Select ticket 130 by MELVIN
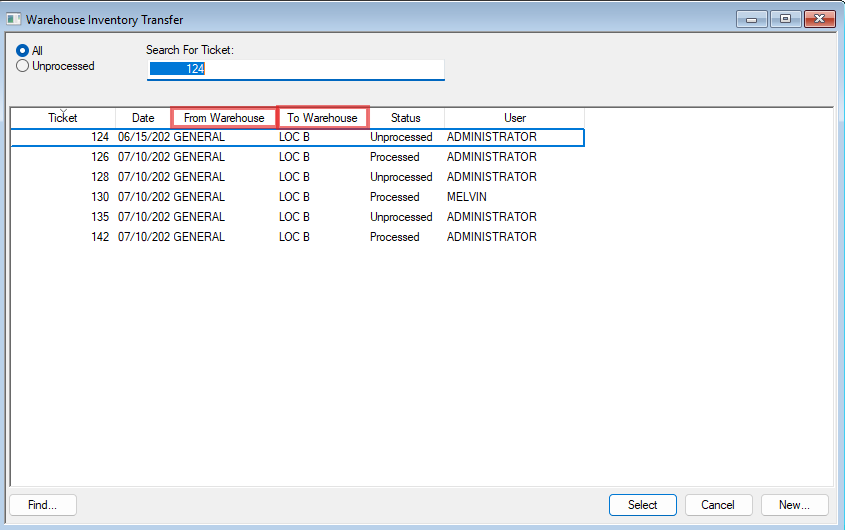Viewport: 845px width, 530px height. tap(297, 197)
